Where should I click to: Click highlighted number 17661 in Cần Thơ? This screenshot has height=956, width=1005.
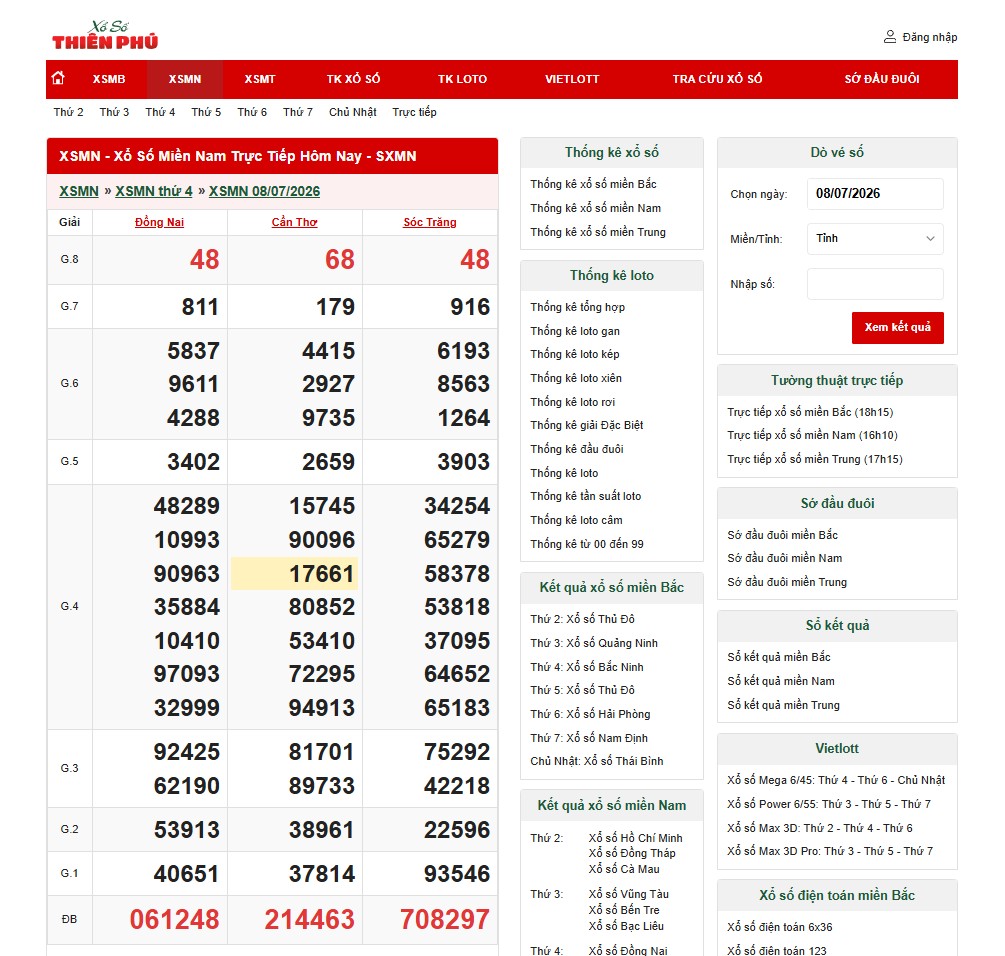pos(294,573)
